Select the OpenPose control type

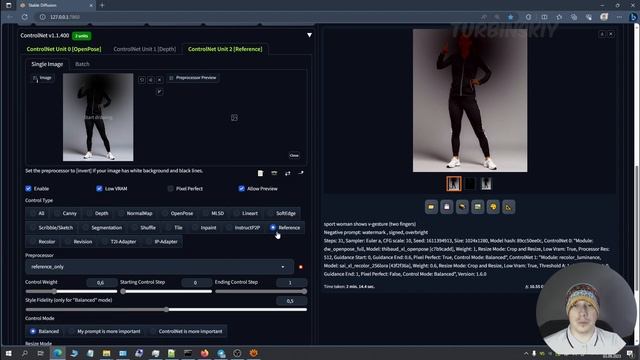pos(177,213)
